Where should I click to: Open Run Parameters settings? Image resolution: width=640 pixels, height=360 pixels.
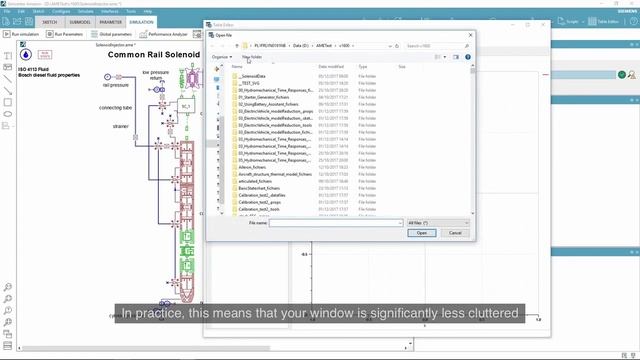point(64,34)
